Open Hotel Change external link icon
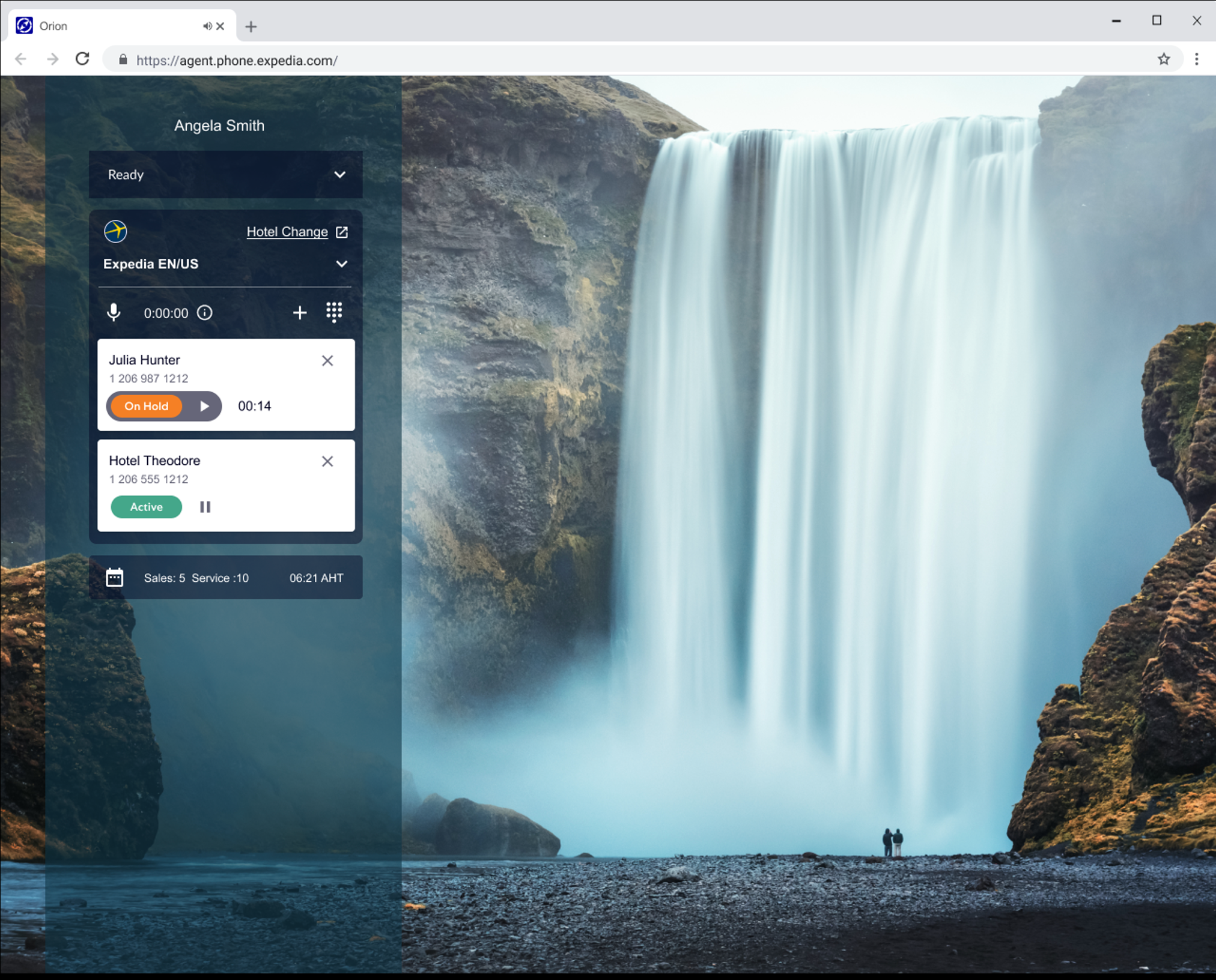Image resolution: width=1216 pixels, height=980 pixels. point(342,232)
